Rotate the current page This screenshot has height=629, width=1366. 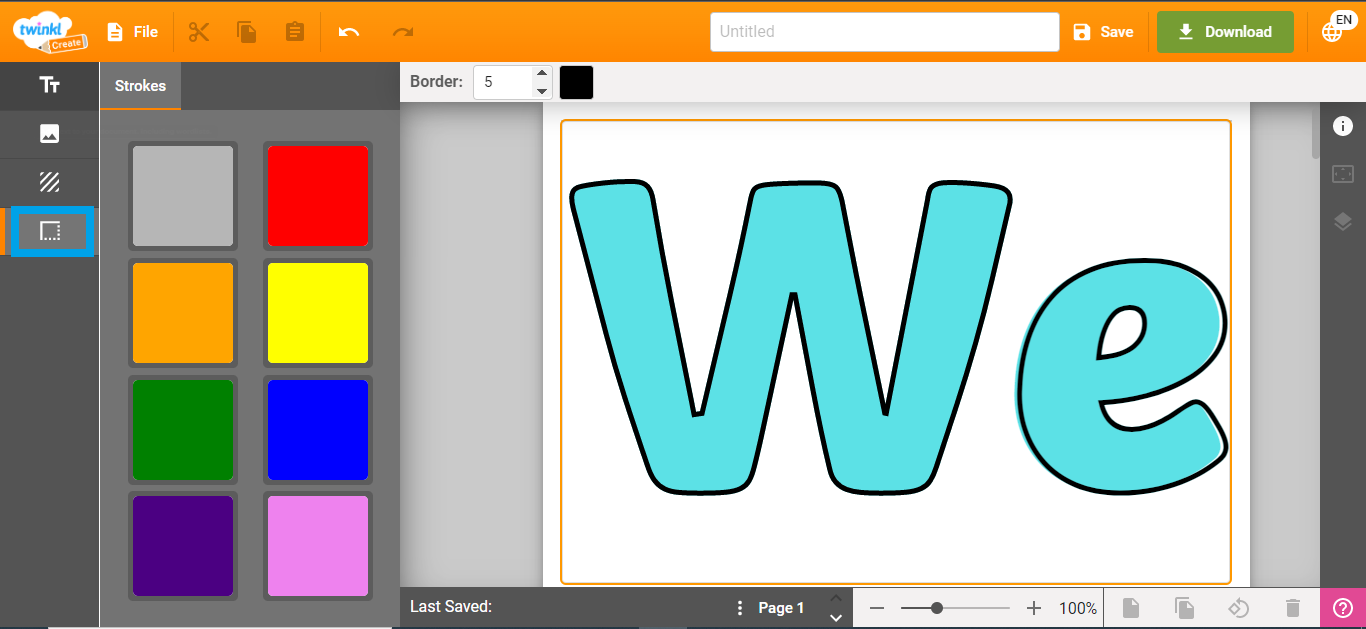pos(1238,607)
